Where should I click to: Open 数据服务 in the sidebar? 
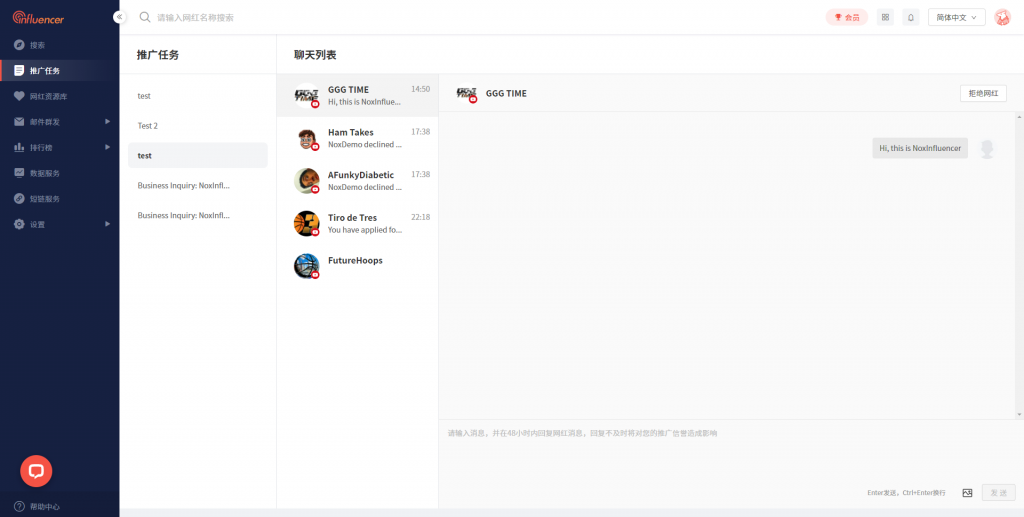[45, 173]
